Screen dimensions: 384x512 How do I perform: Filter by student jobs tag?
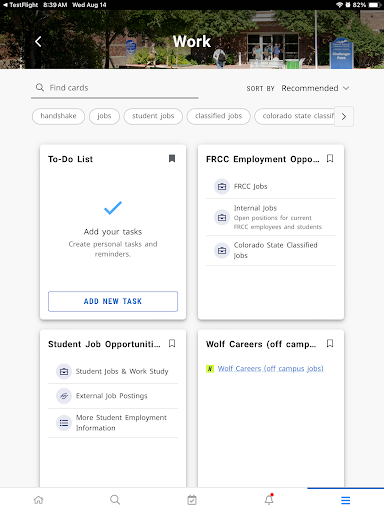(153, 116)
